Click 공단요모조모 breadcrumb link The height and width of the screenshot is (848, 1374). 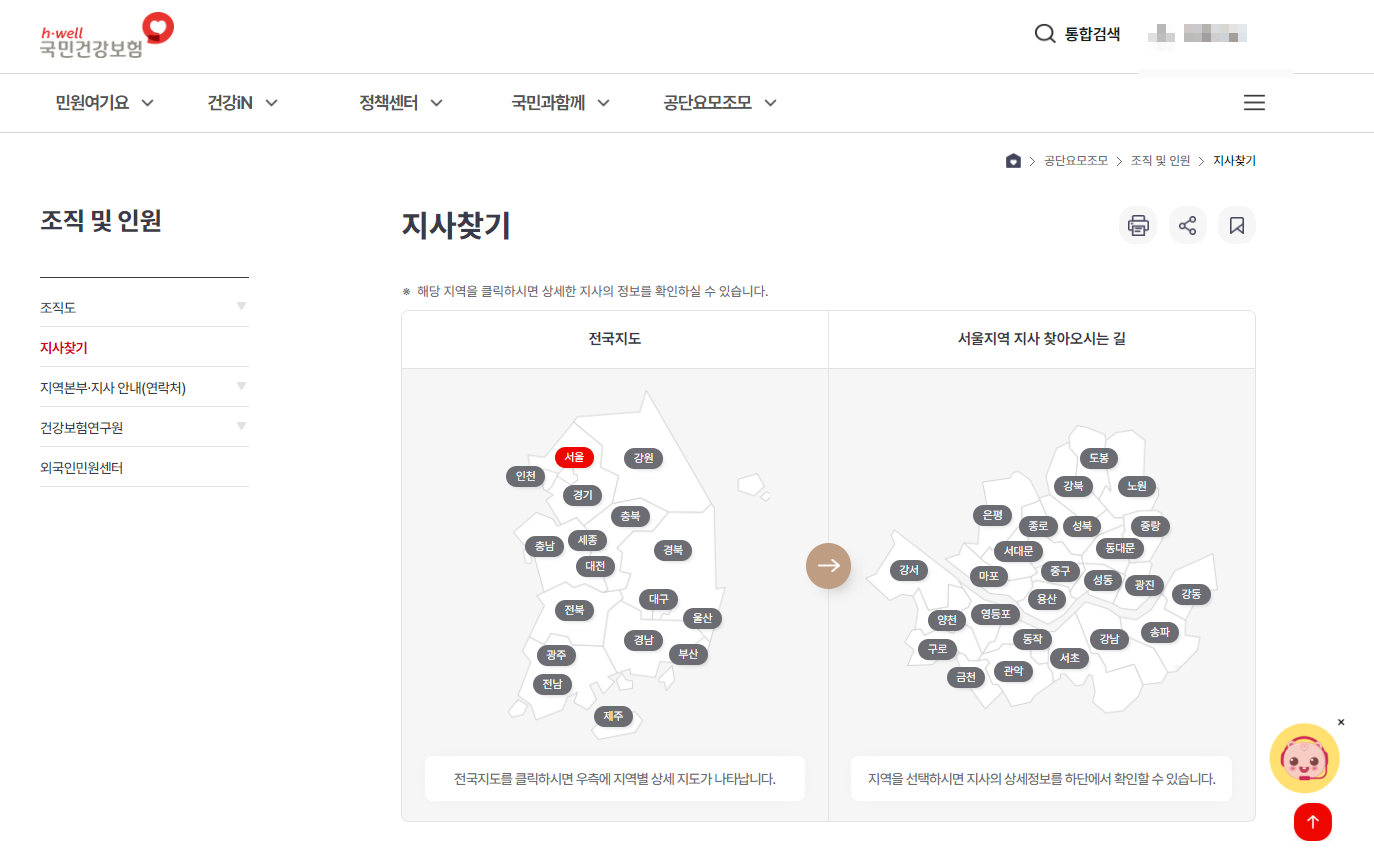coord(1076,161)
